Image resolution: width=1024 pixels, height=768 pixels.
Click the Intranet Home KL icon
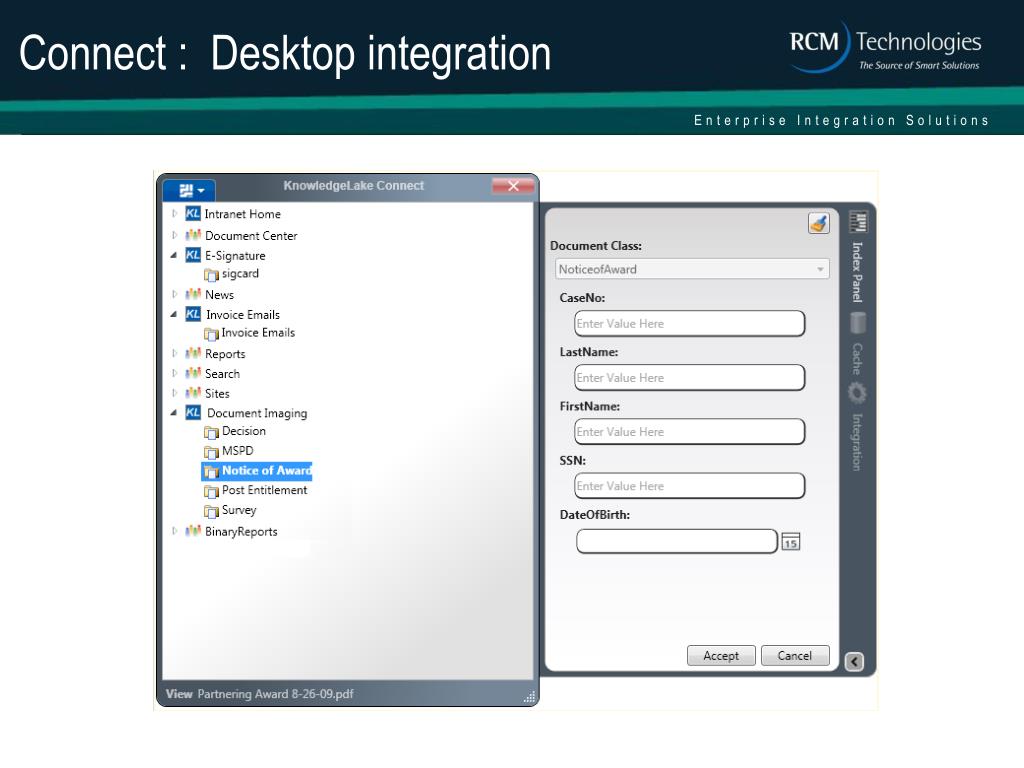click(x=193, y=214)
